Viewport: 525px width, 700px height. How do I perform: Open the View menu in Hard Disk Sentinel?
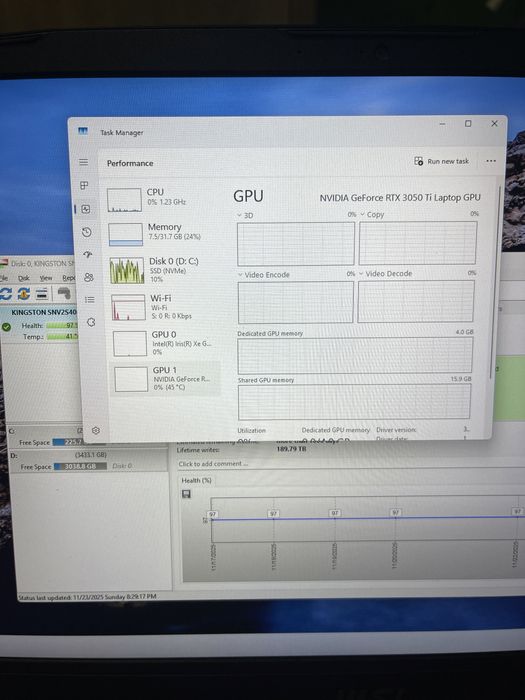pyautogui.click(x=46, y=278)
